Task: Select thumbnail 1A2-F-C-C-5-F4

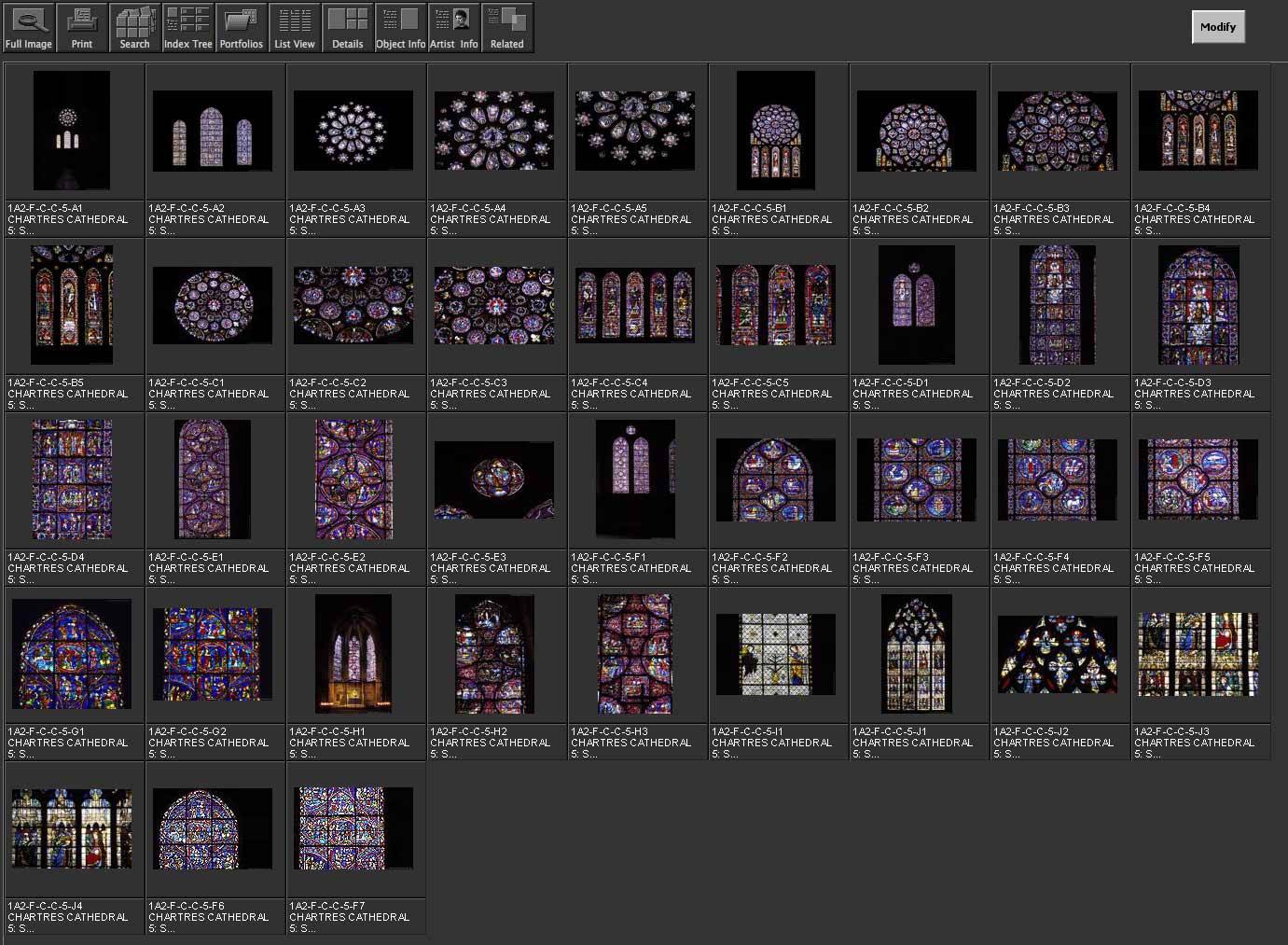Action: [x=1058, y=479]
